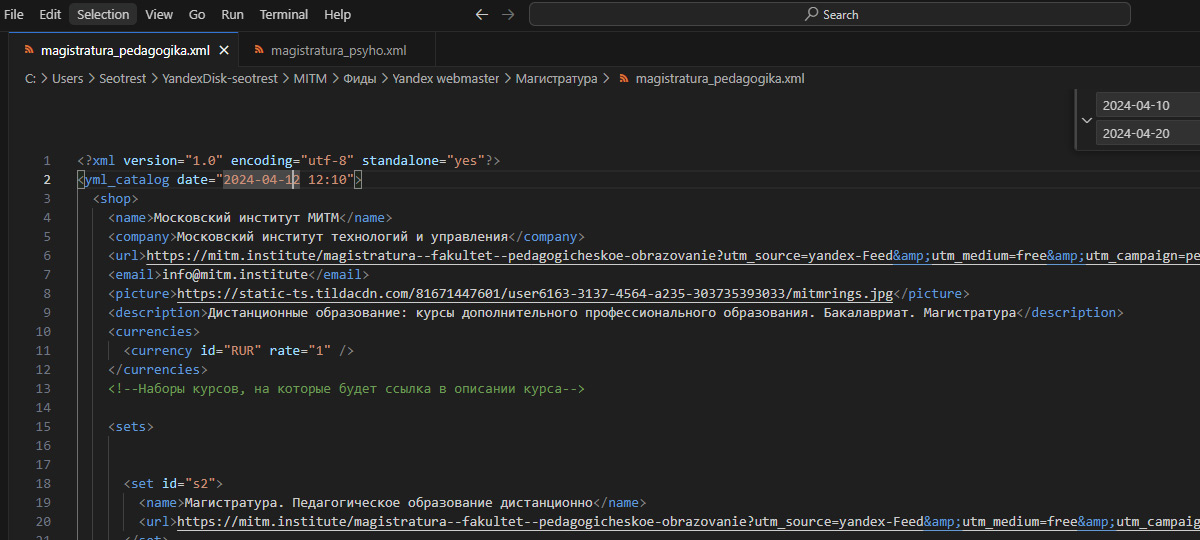Click the email info@mitm.institute on line 7
Screen dimensions: 1200x540
[232, 274]
